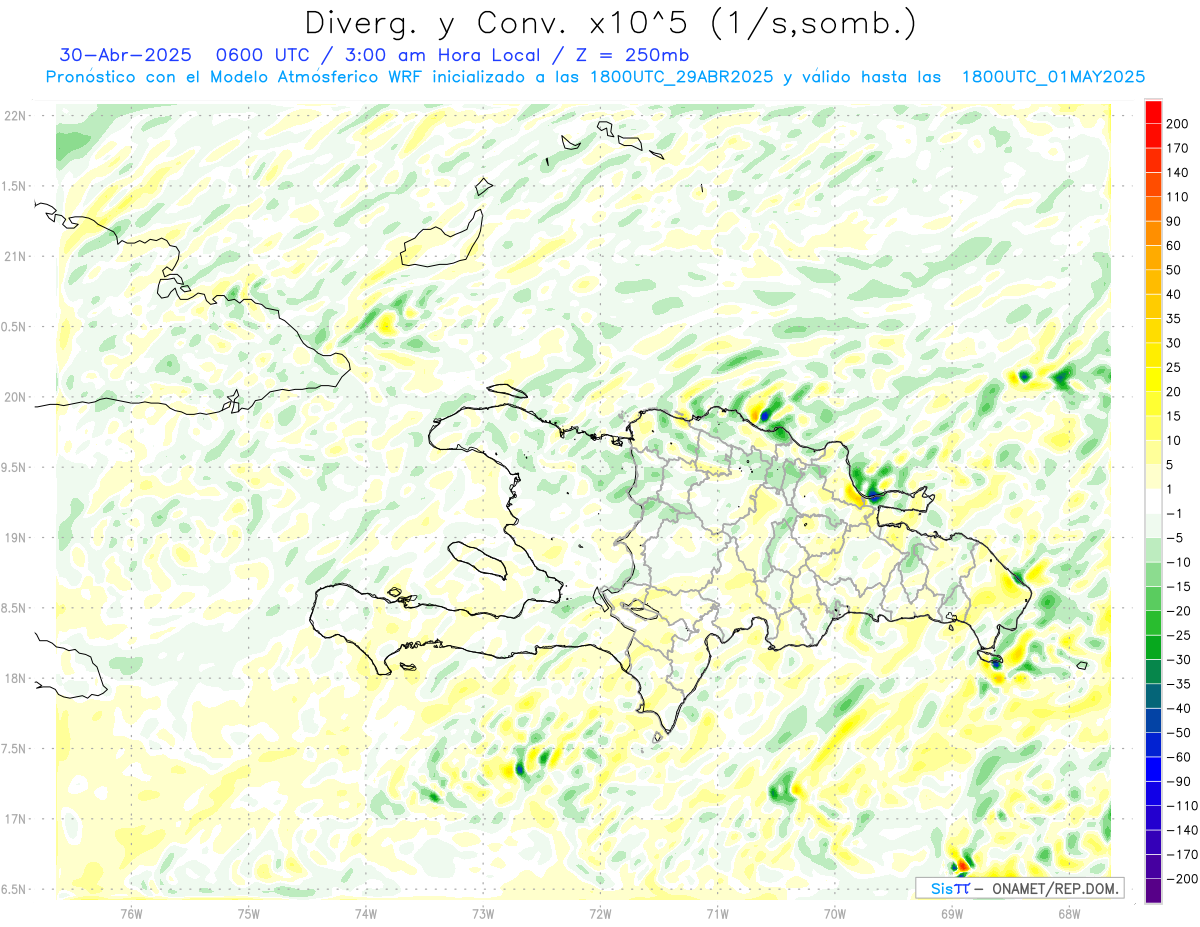Click the '75W' longitude label
The height and width of the screenshot is (927, 1200).
point(248,913)
